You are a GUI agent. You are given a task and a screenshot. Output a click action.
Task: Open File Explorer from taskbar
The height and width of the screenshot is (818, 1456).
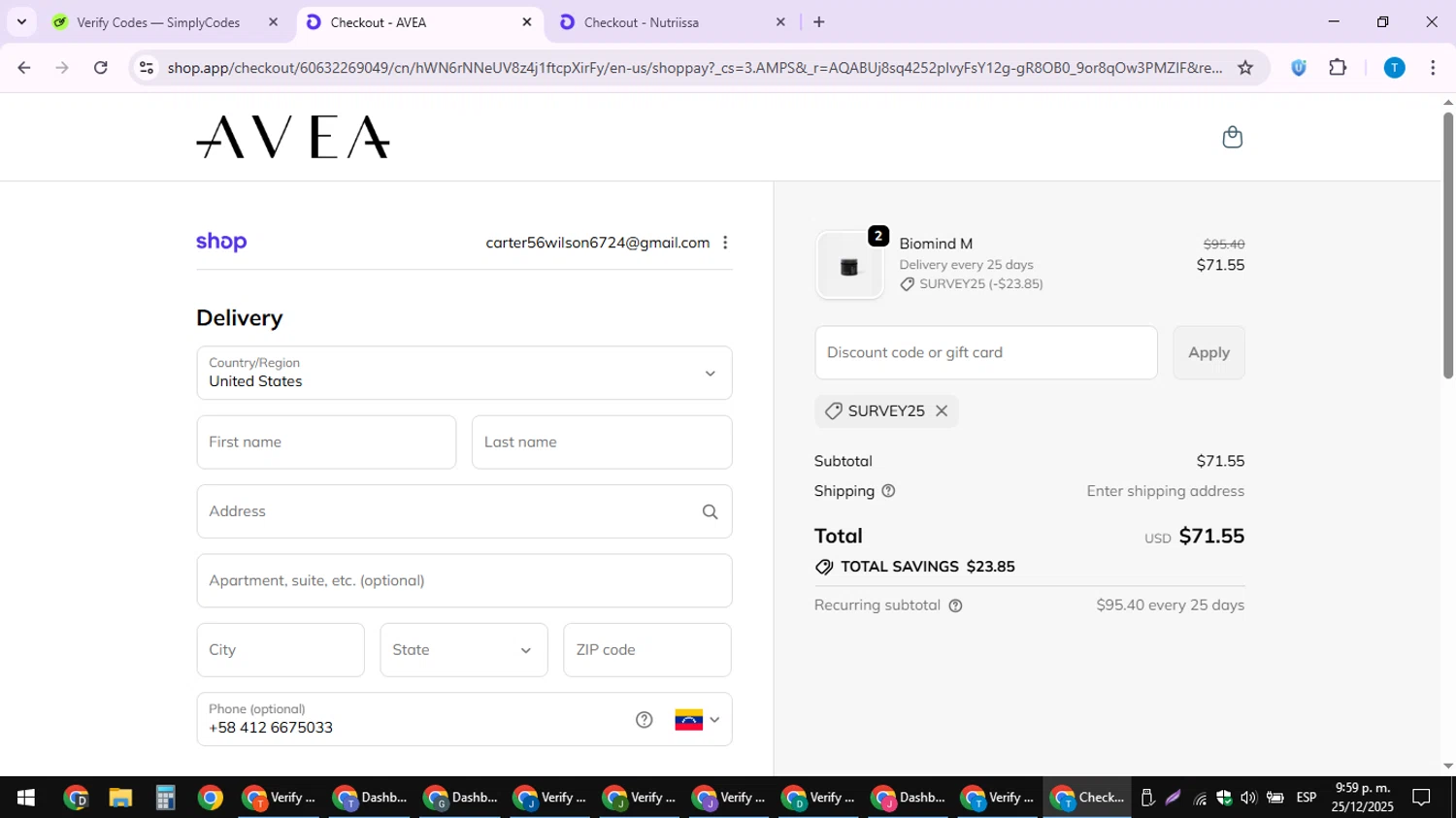(x=120, y=798)
